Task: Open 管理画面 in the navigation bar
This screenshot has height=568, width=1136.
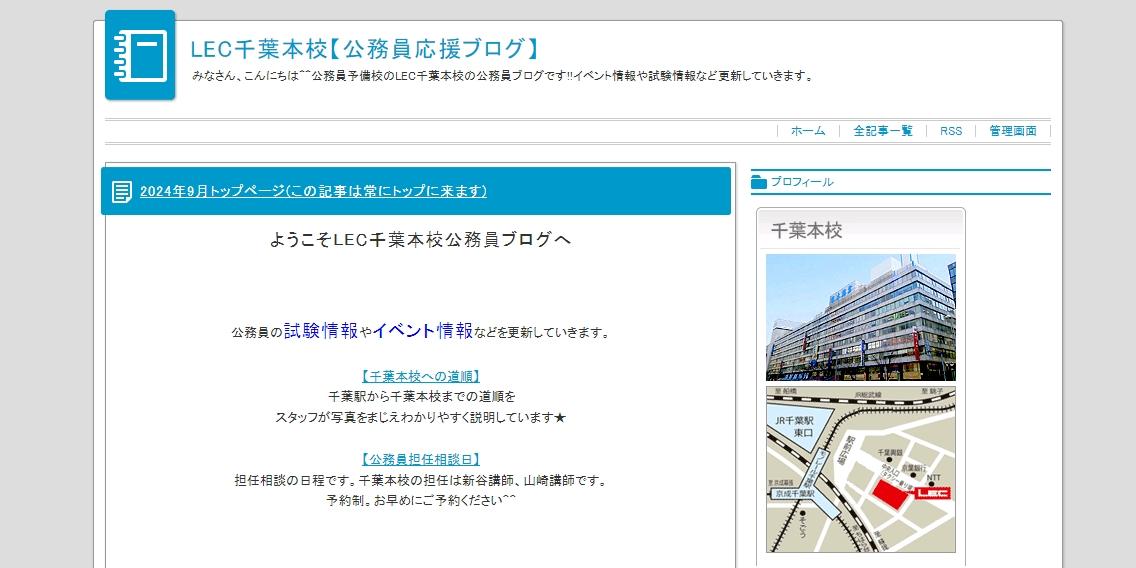Action: (x=1013, y=131)
